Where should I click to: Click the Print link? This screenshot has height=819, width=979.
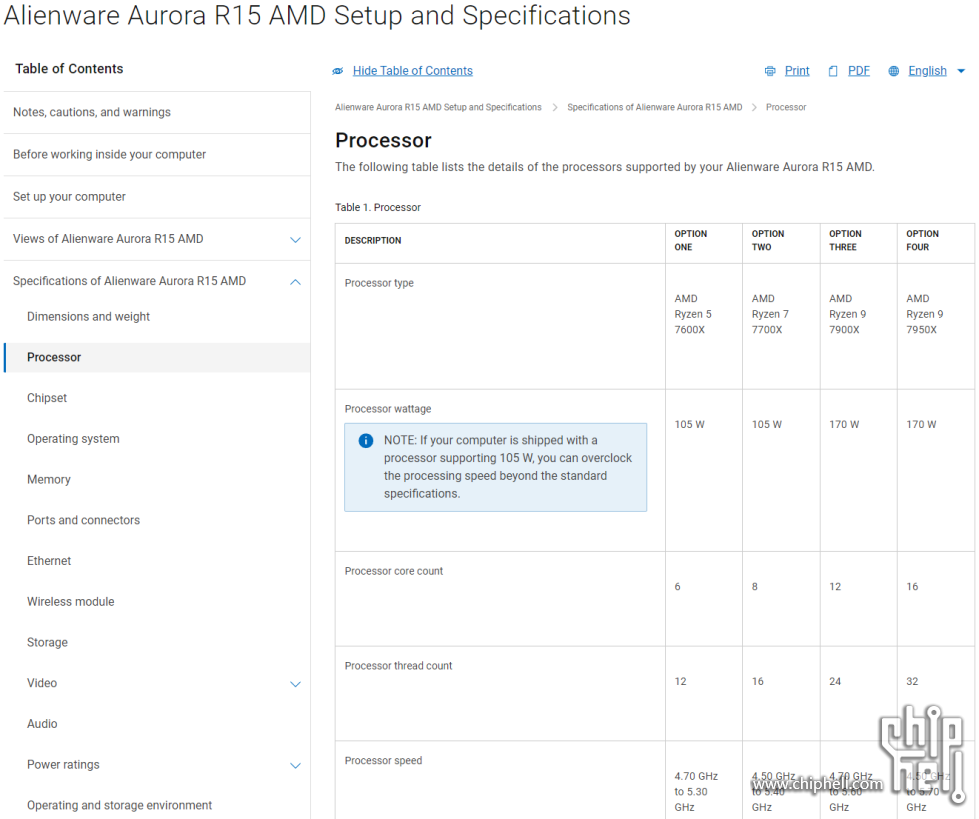coord(797,71)
